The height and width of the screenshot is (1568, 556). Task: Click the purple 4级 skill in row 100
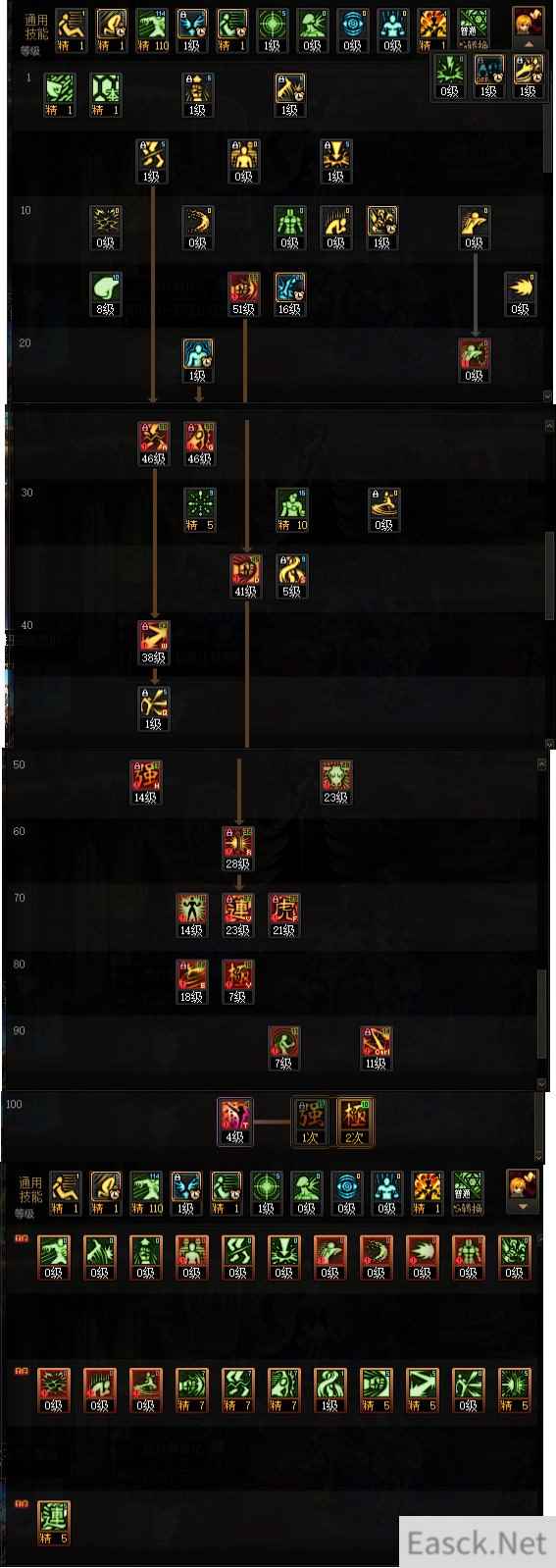coord(234,1122)
